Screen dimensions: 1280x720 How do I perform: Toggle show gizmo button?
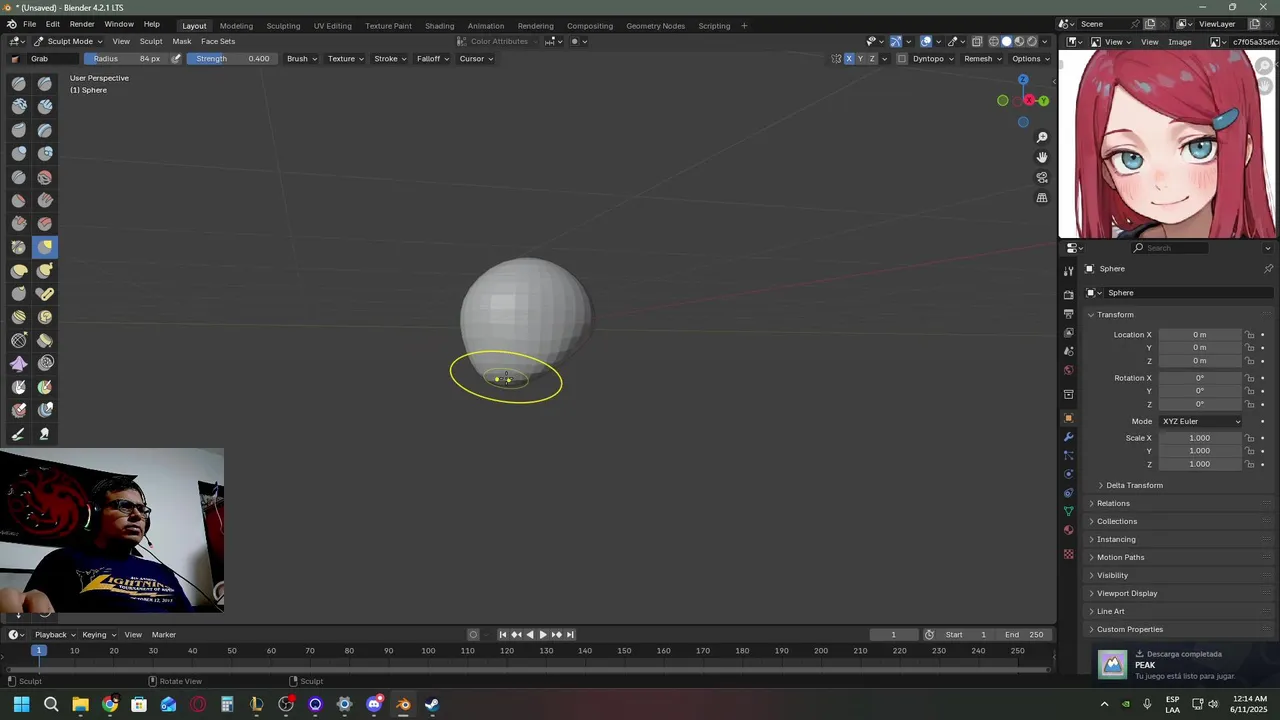pos(896,41)
